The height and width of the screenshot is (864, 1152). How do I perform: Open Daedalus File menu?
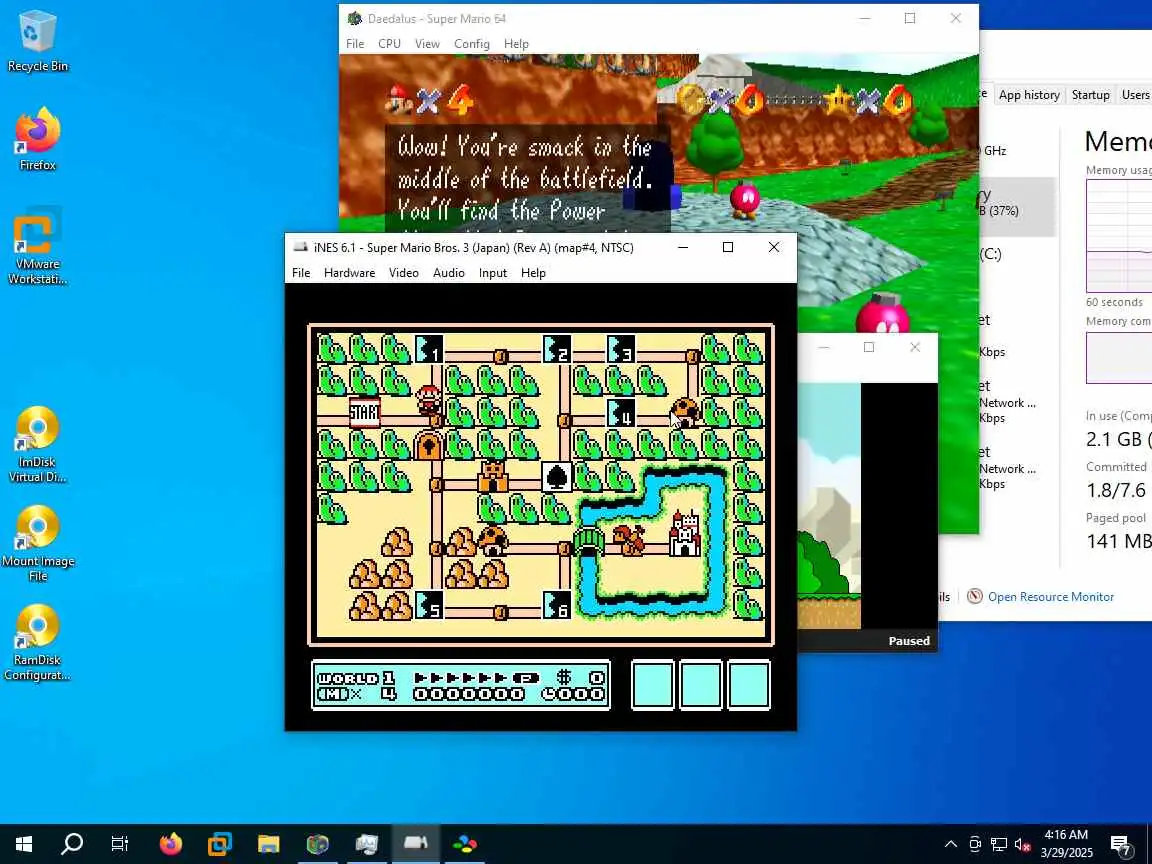tap(355, 44)
